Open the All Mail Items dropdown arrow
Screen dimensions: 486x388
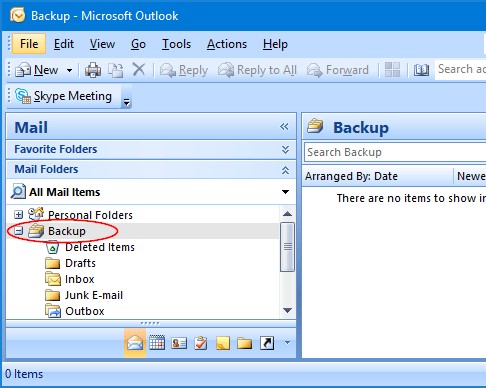tap(285, 192)
